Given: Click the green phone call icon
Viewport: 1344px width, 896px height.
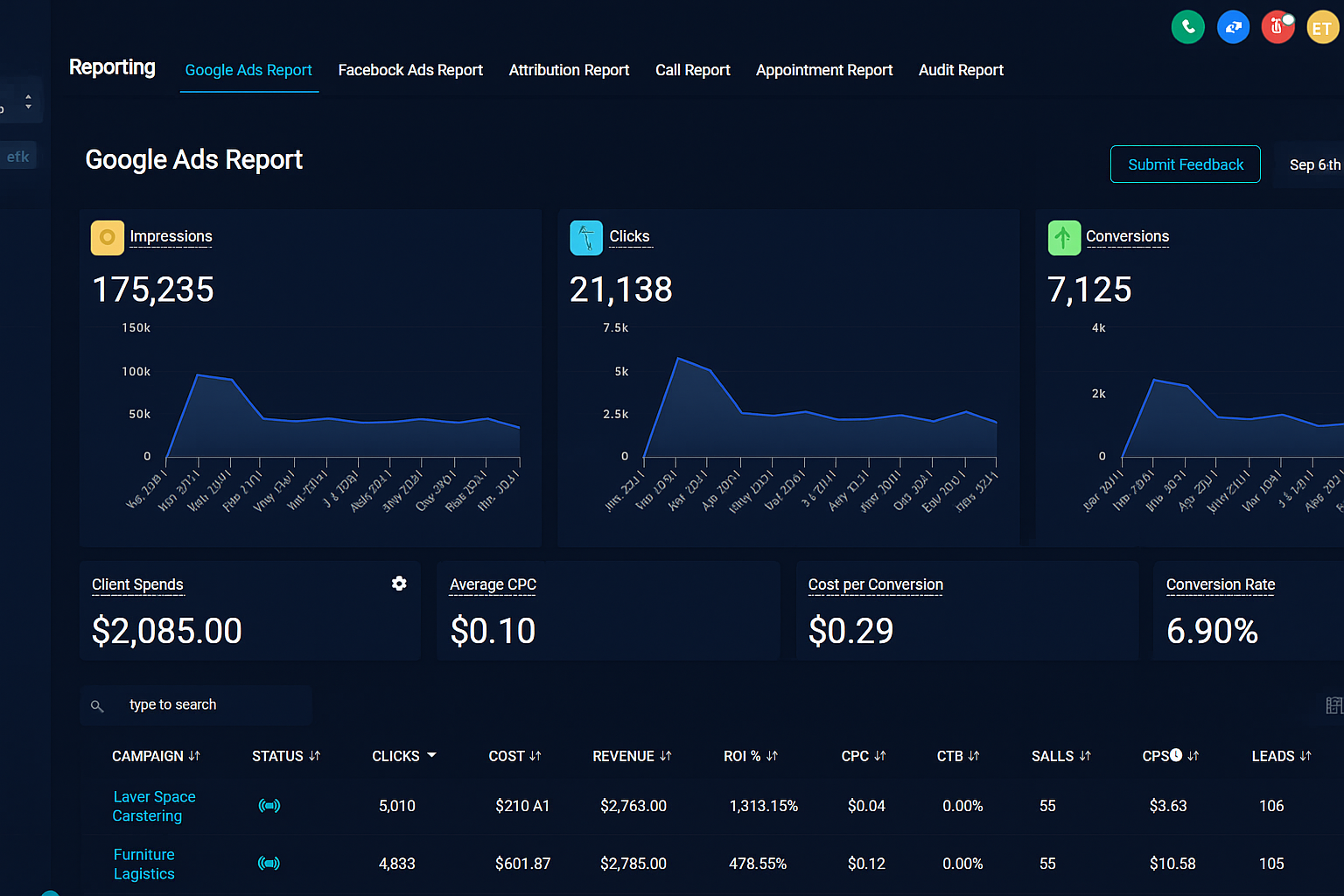Looking at the screenshot, I should (1187, 27).
